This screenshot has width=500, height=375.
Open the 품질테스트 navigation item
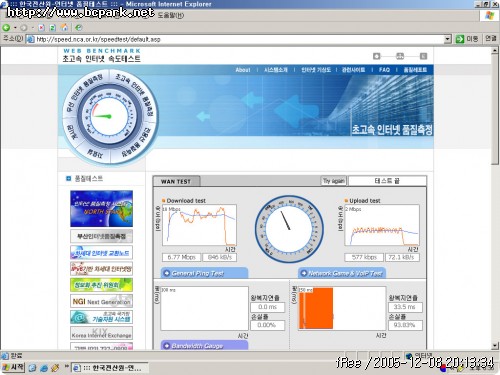pos(415,70)
